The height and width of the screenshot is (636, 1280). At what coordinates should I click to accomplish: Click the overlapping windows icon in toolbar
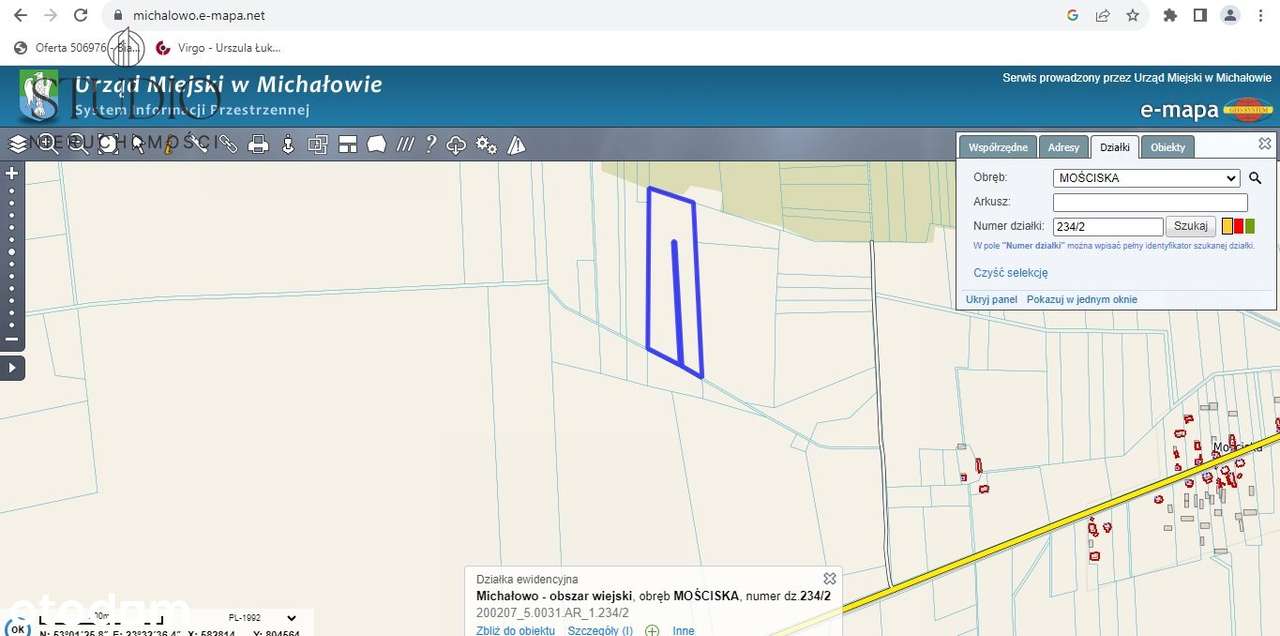318,145
